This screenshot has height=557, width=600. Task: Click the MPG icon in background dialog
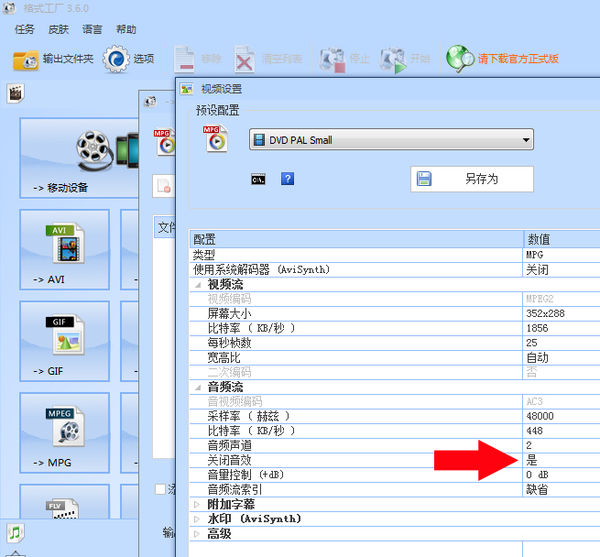tap(165, 142)
